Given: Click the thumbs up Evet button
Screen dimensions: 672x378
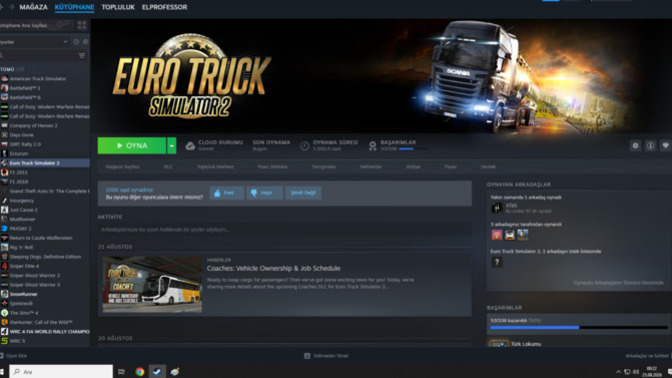Looking at the screenshot, I should [227, 193].
